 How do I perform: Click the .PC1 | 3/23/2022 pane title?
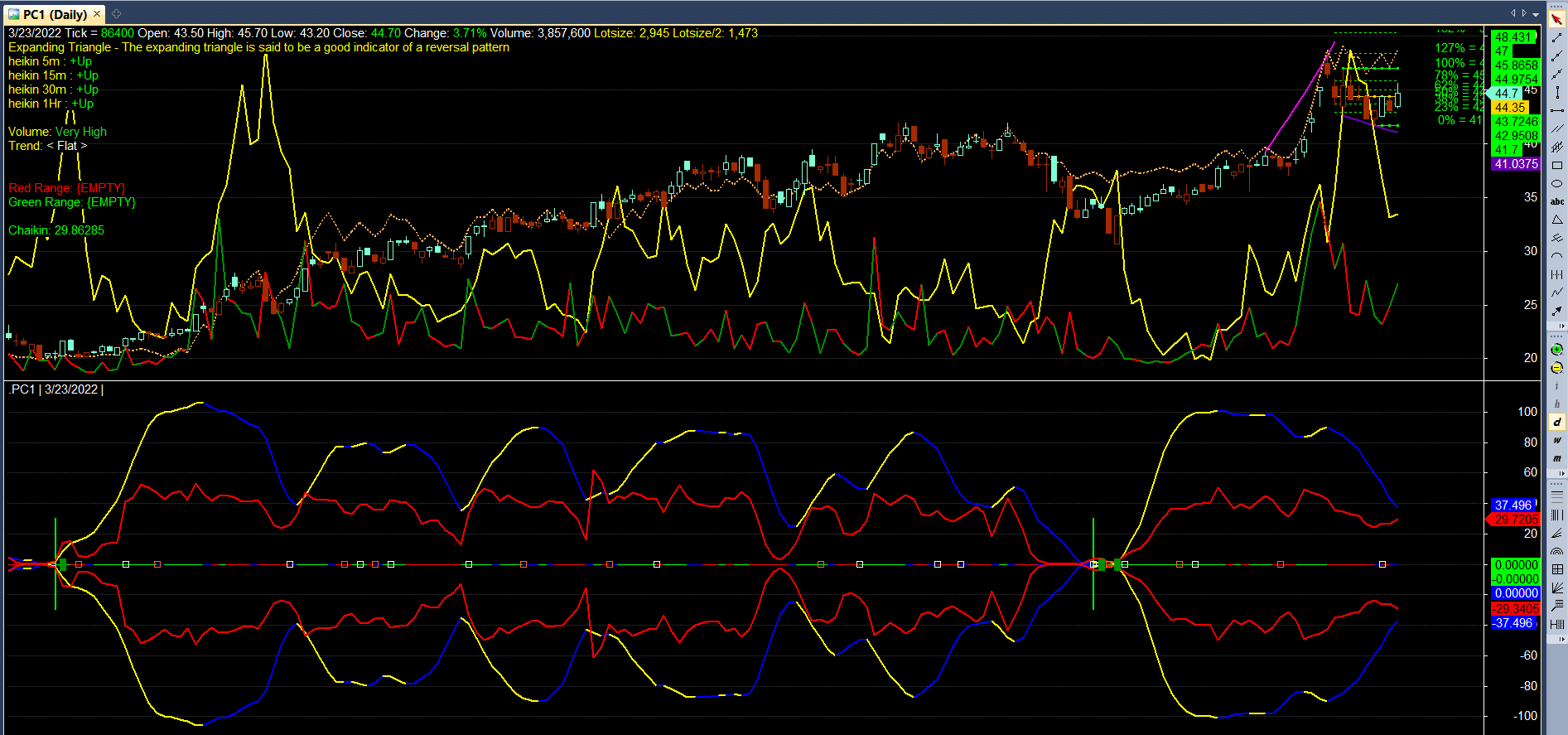[x=55, y=389]
